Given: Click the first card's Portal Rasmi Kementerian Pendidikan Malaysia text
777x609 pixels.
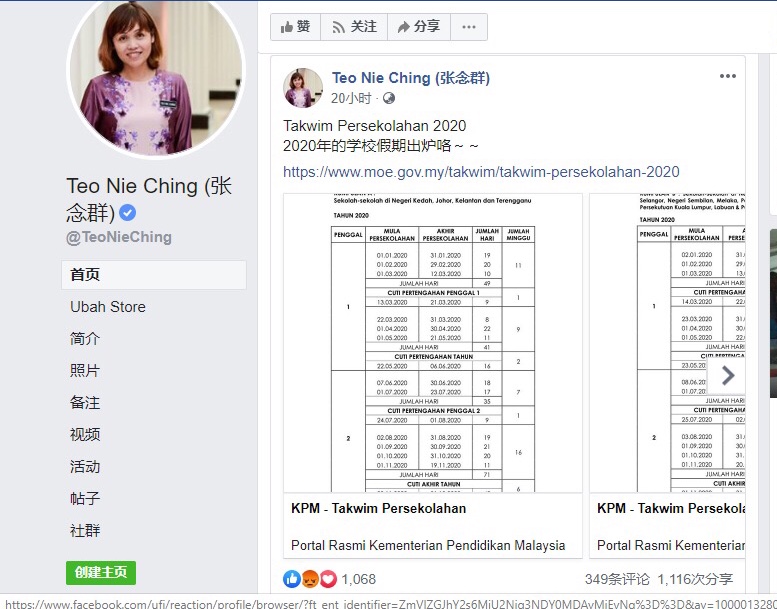Looking at the screenshot, I should [x=428, y=546].
